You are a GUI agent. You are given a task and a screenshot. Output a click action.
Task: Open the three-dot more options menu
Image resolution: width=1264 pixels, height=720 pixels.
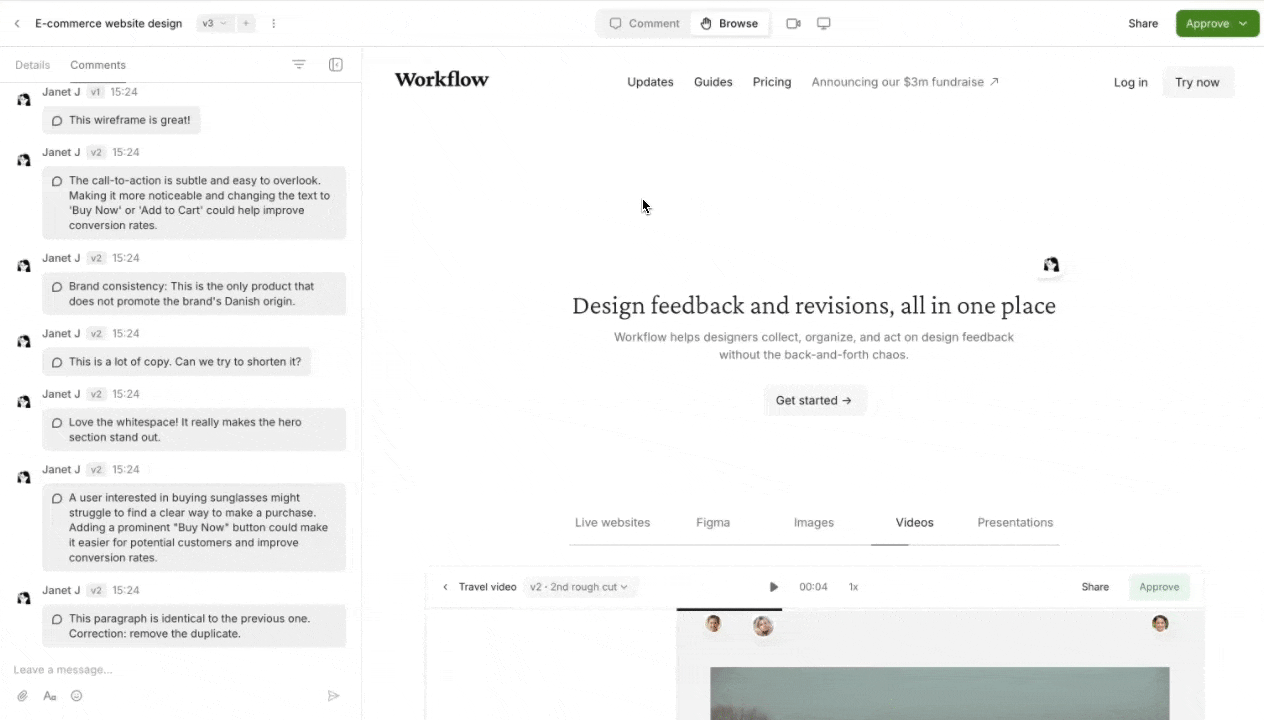[273, 23]
